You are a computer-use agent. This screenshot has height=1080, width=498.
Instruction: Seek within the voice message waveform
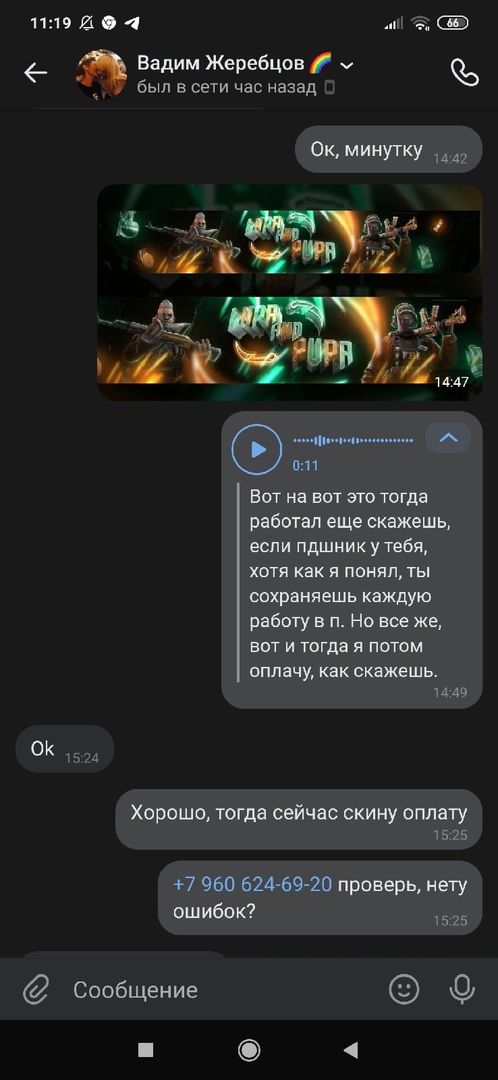coord(353,439)
